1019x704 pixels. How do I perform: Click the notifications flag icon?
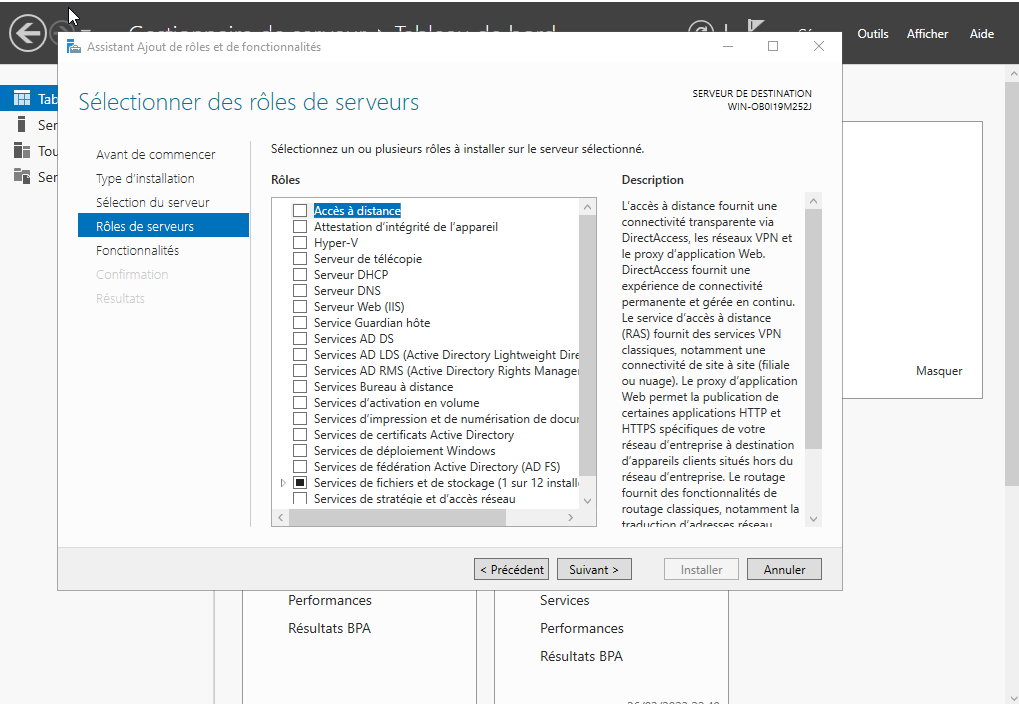756,30
